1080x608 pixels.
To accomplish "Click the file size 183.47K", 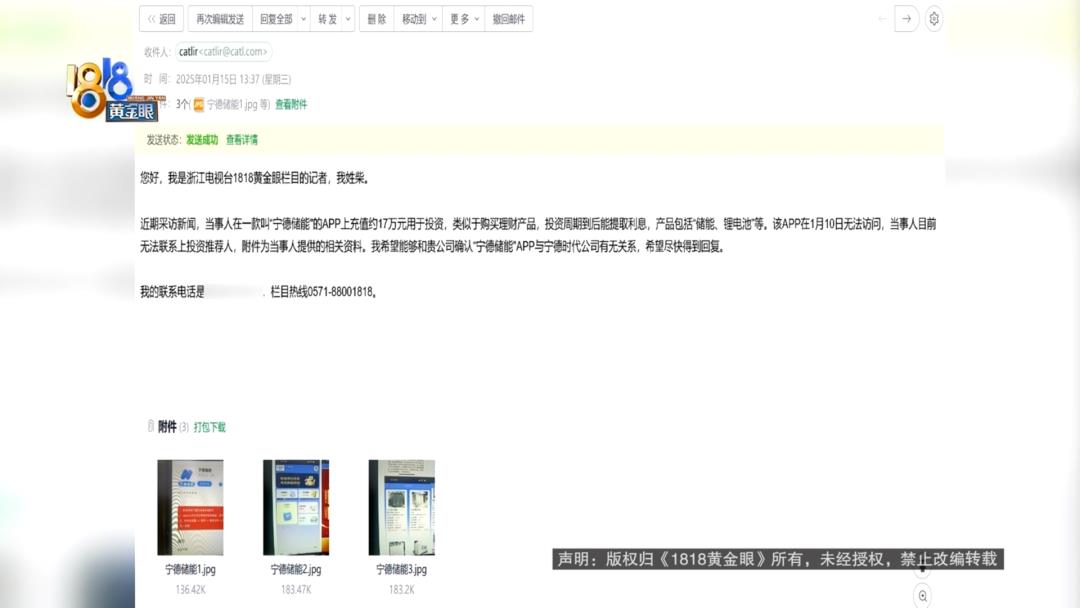I will [x=296, y=590].
